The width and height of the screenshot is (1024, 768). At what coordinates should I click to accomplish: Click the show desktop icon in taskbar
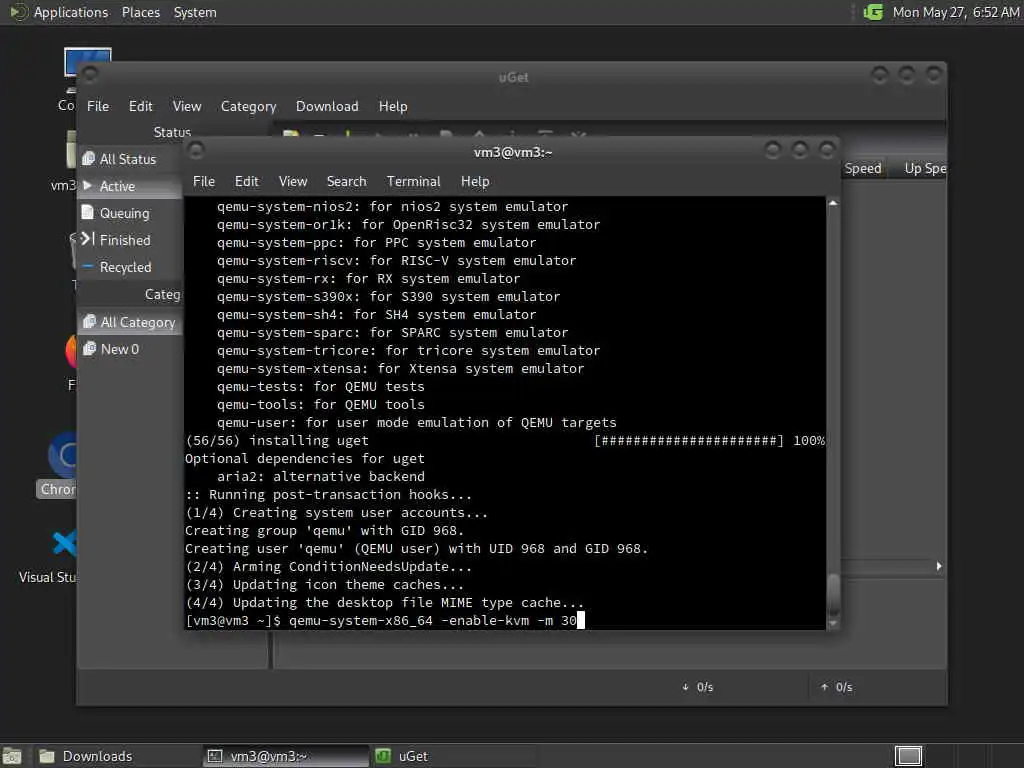[x=12, y=757]
